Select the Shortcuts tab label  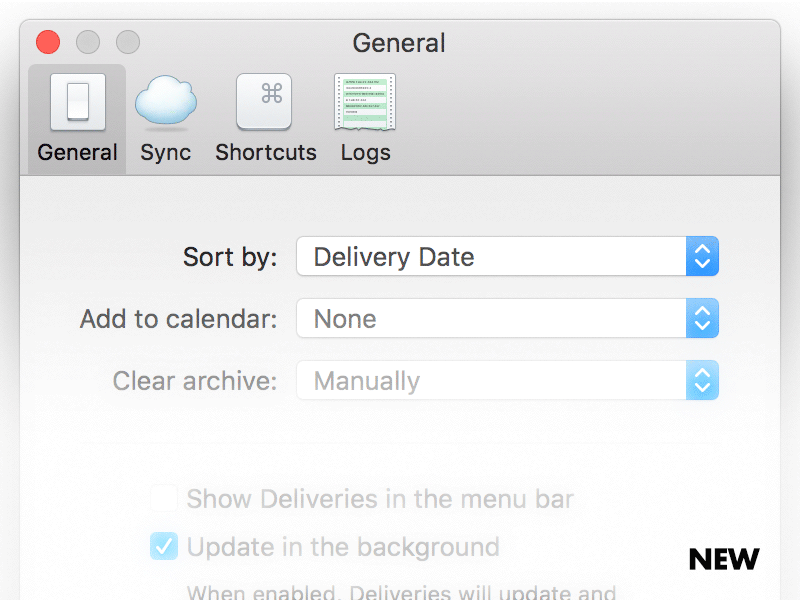click(264, 152)
